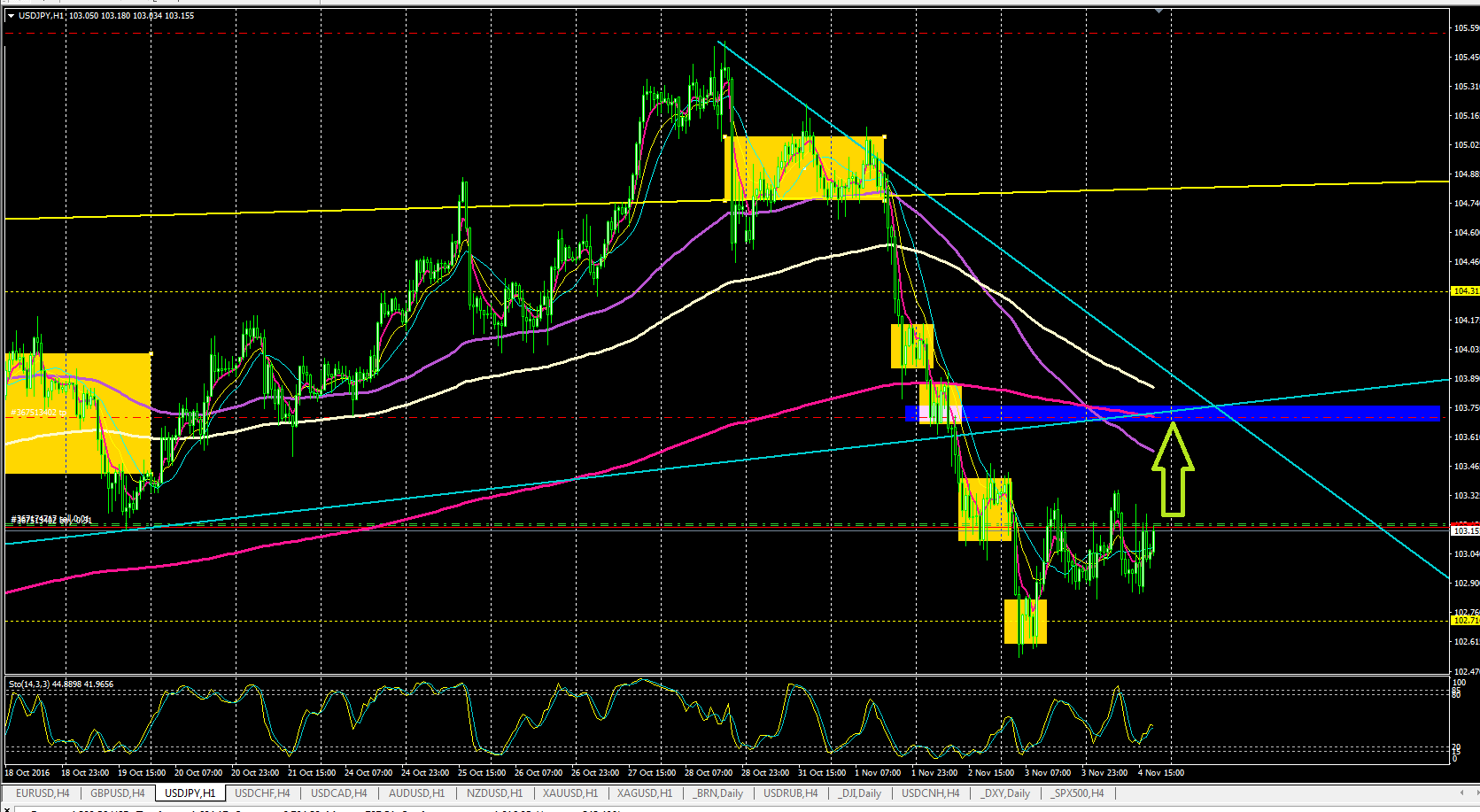Click the 18 Oct 2016 date label
The width and height of the screenshot is (1480, 812).
(x=27, y=772)
